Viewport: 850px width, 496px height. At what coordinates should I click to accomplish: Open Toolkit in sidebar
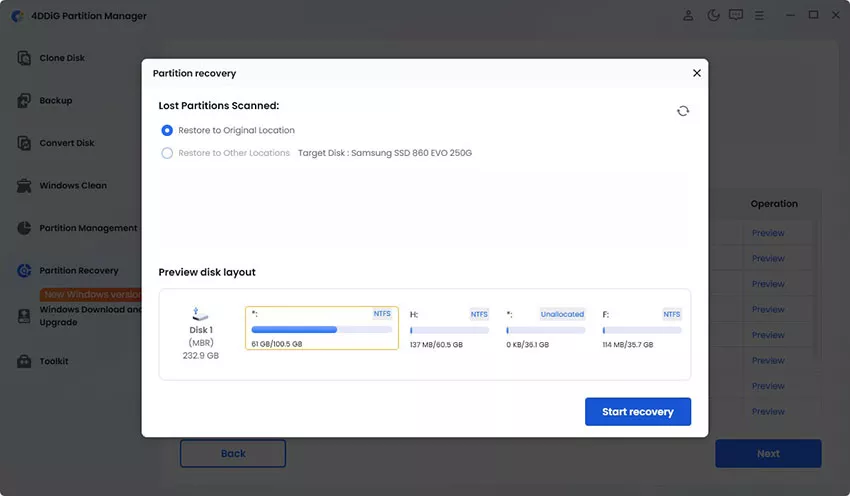click(54, 361)
